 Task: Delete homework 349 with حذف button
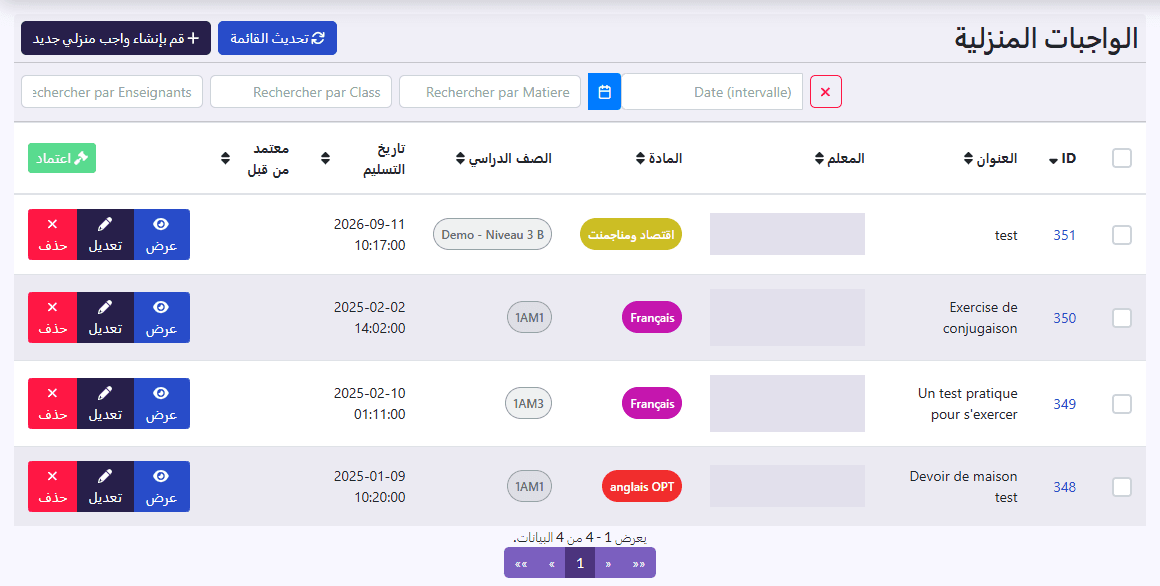tap(53, 403)
